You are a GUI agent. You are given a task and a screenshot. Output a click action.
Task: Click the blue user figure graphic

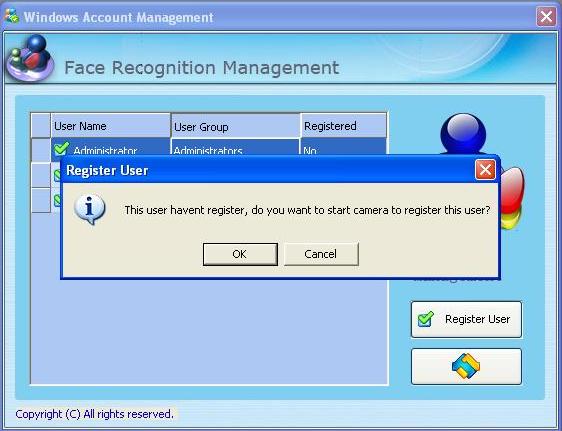coord(463,134)
